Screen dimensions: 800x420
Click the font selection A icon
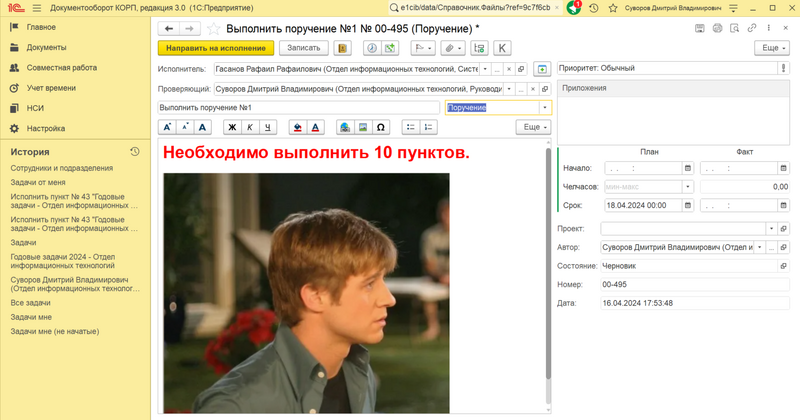(203, 127)
